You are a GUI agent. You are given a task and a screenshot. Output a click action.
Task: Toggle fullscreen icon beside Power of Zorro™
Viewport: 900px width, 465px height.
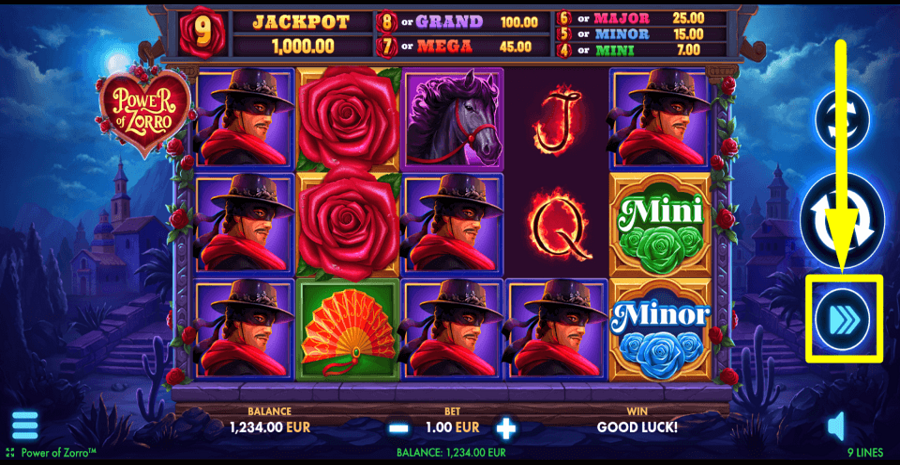coord(11,452)
